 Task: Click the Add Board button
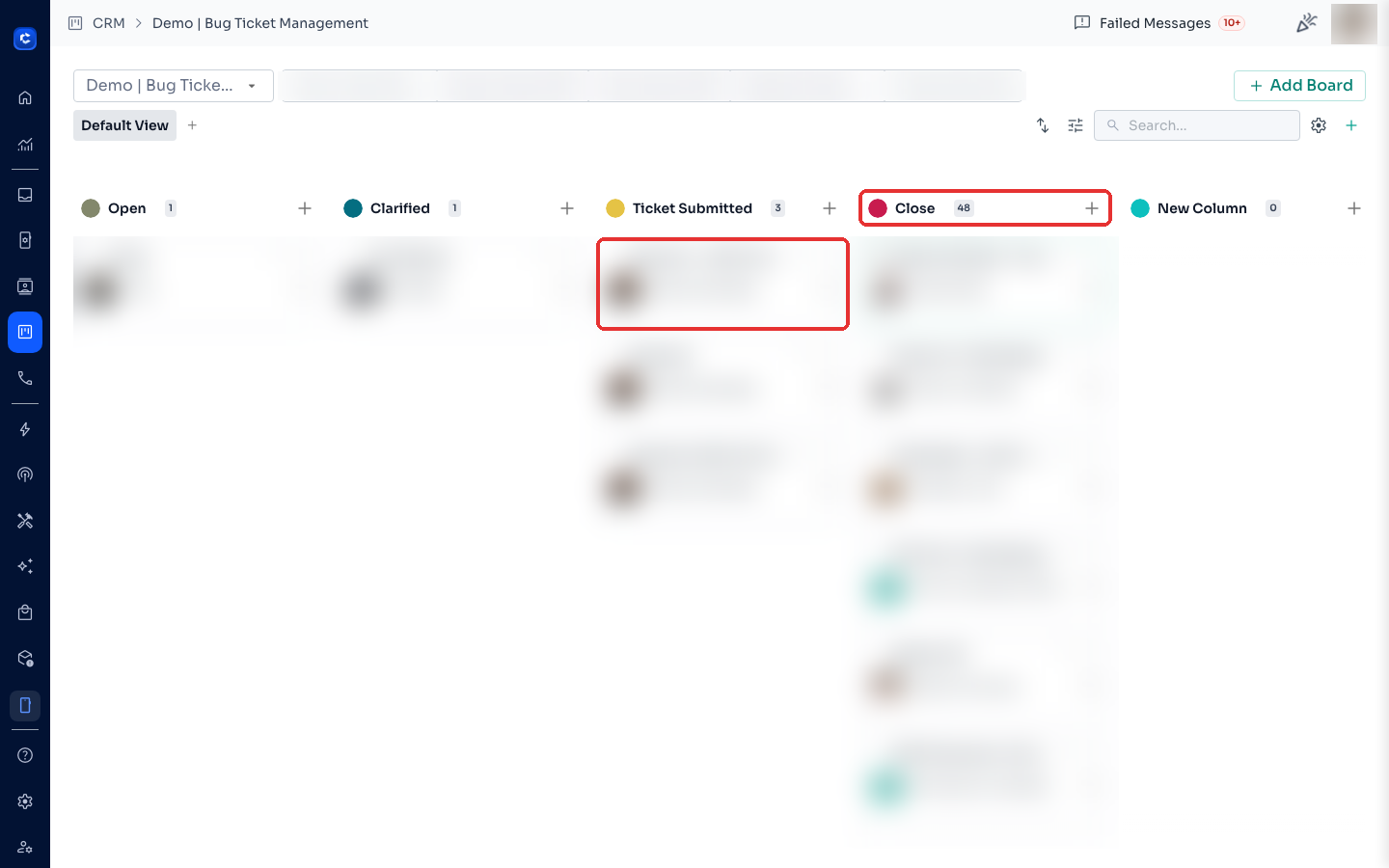(x=1299, y=85)
